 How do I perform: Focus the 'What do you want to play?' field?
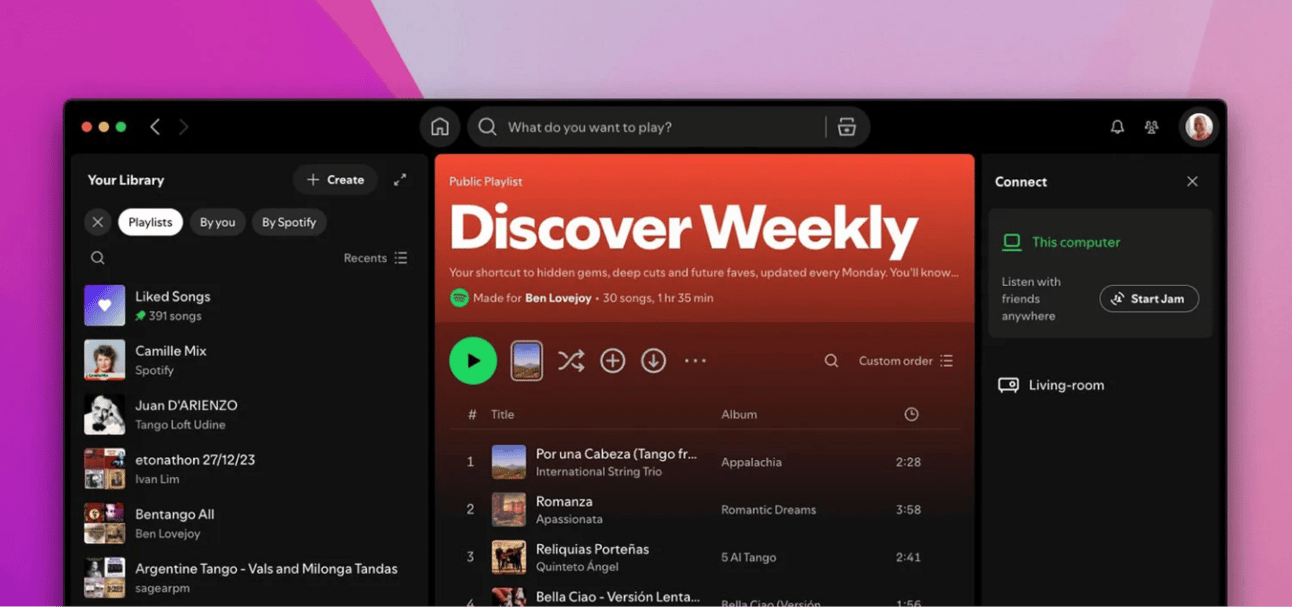pos(660,127)
